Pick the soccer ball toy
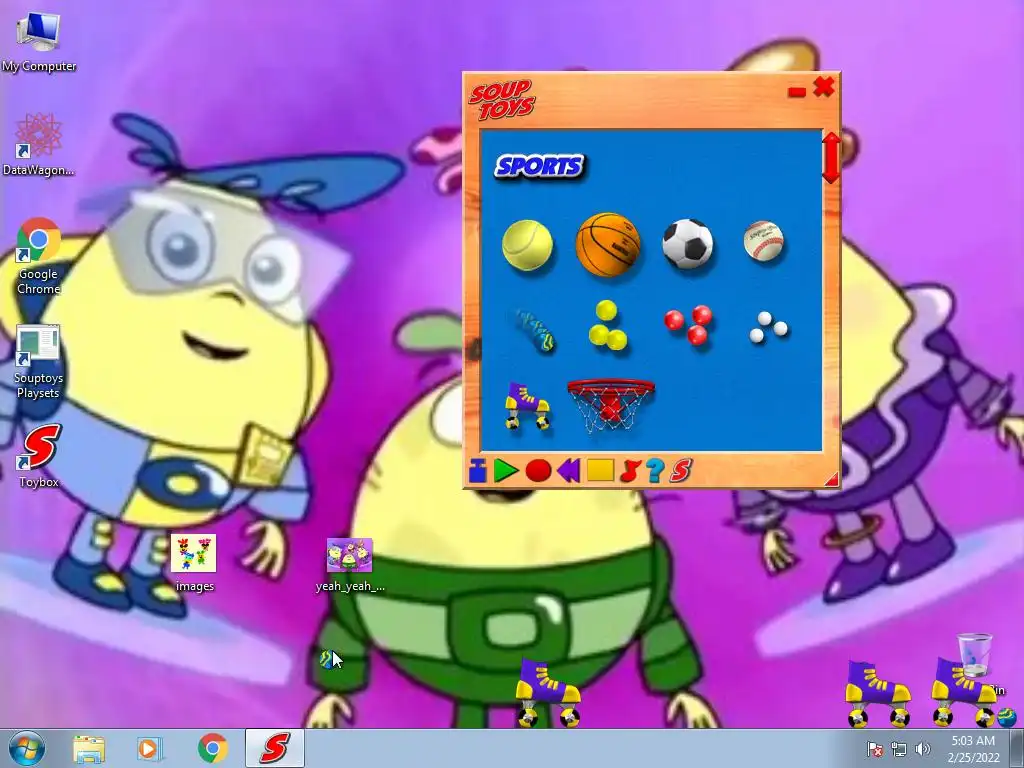The width and height of the screenshot is (1024, 768). tap(688, 244)
